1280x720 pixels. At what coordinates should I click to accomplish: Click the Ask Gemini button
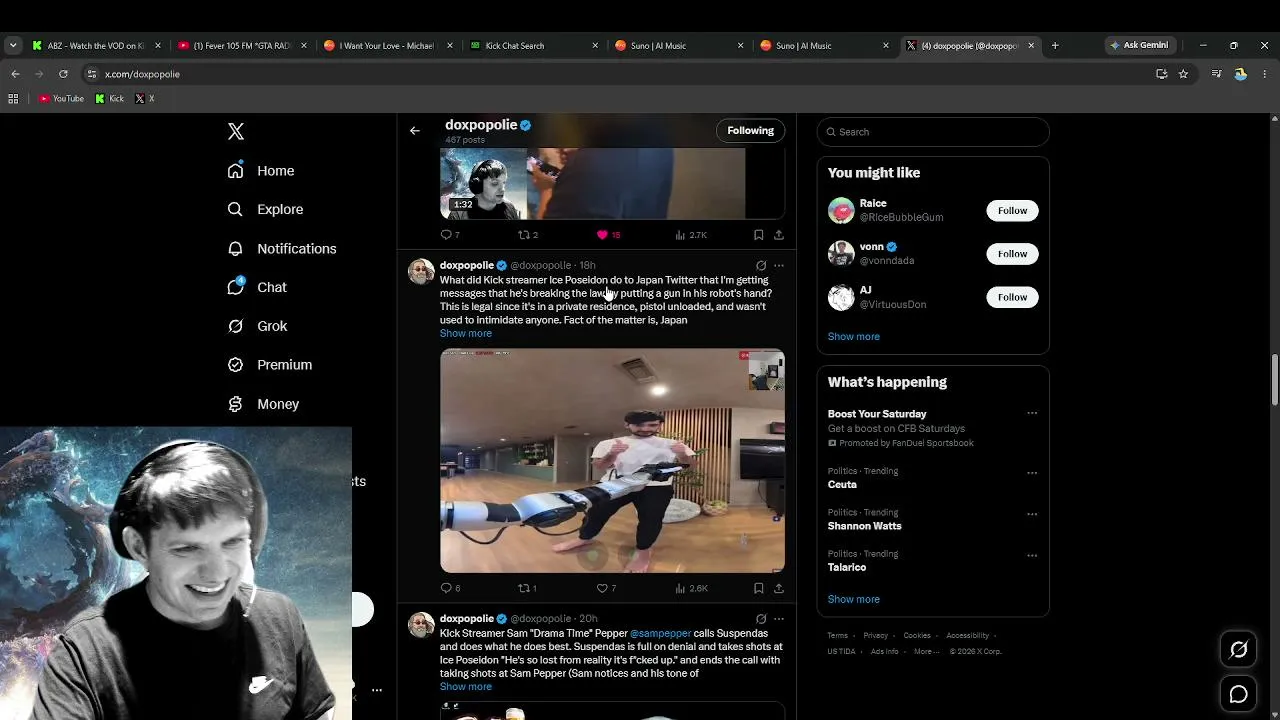(1139, 45)
